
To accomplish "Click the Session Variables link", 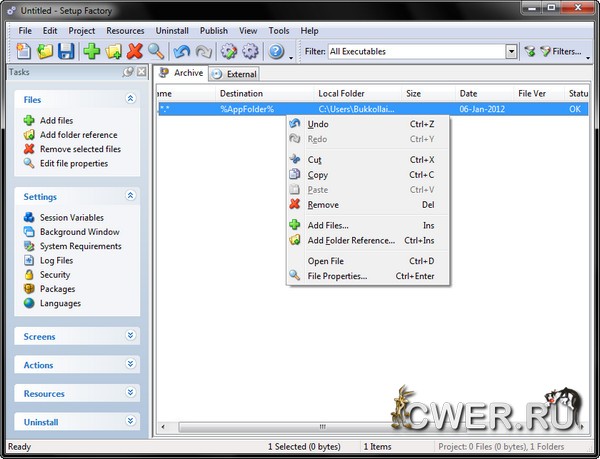I will [71, 217].
